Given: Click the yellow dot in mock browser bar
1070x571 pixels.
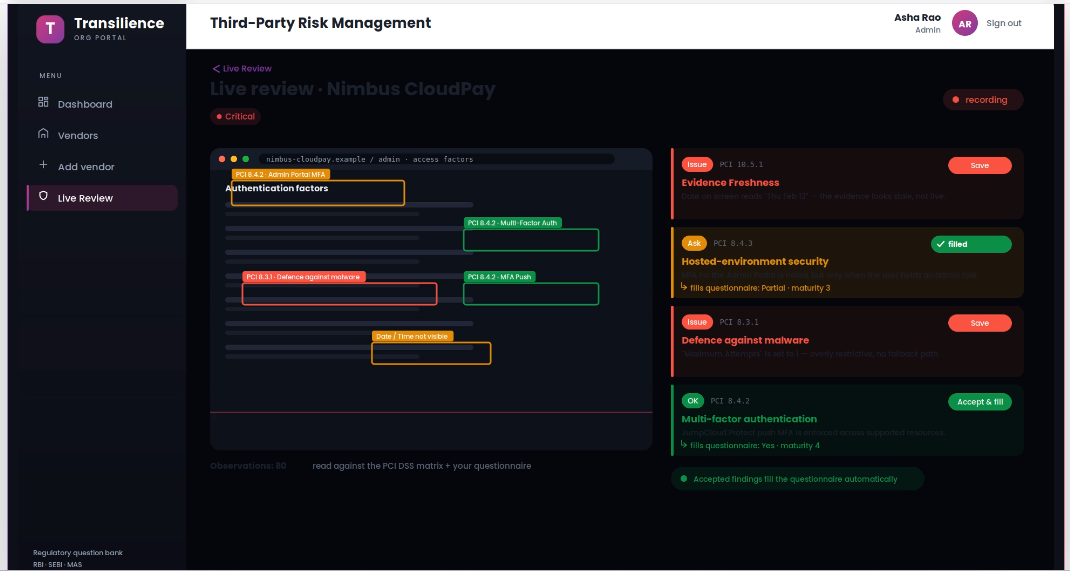Looking at the screenshot, I should (x=234, y=159).
